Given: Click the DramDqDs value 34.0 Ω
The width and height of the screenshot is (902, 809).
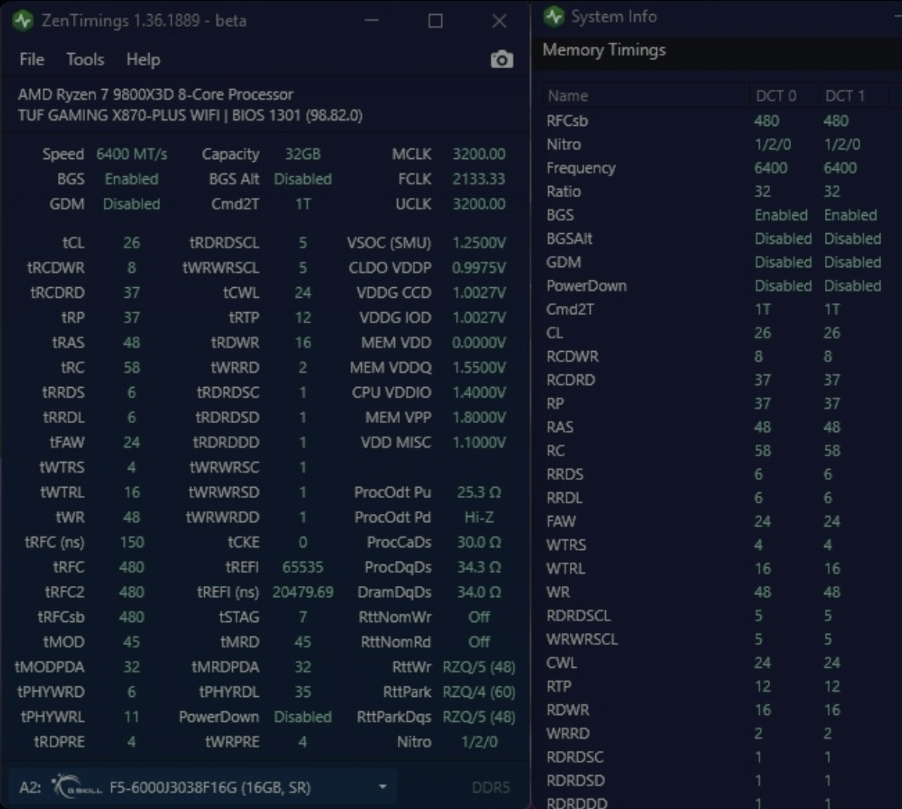Looking at the screenshot, I should 479,592.
